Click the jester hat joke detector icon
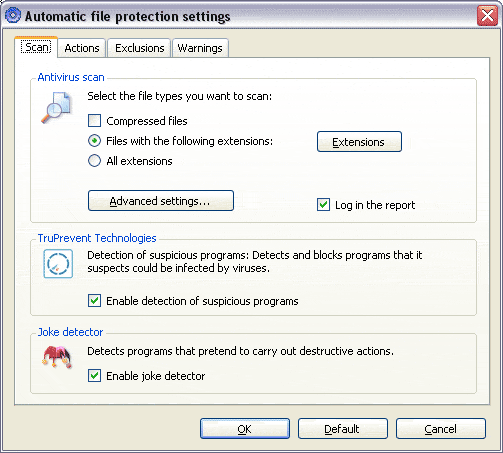Viewport: 503px width, 453px height. (57, 357)
